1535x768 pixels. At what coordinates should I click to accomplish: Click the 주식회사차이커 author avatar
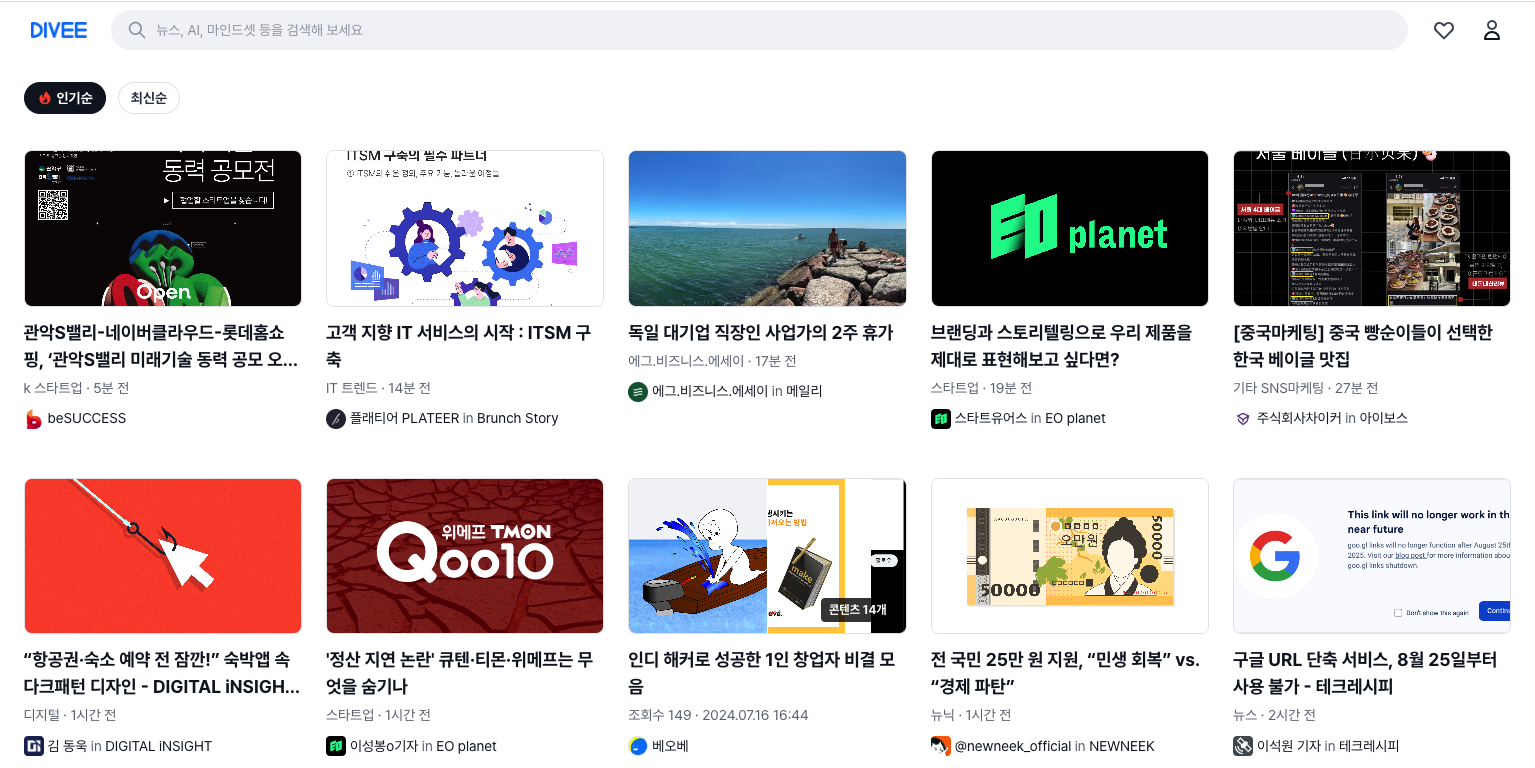click(x=1243, y=419)
